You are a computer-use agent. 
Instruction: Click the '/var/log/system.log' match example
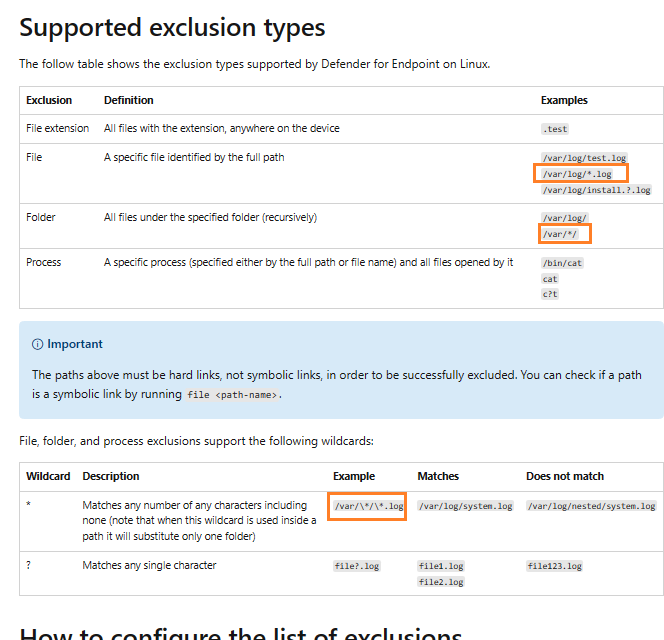click(465, 506)
